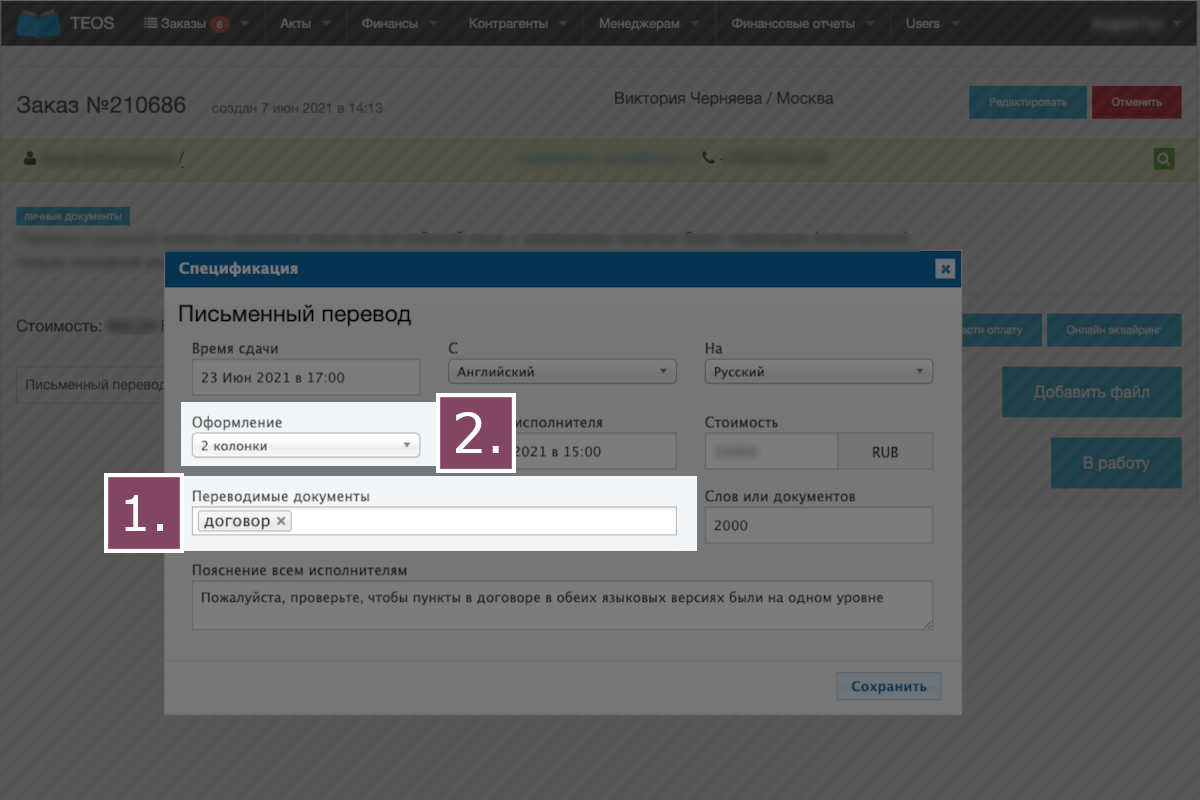Open target language dropdown Русский

(818, 372)
